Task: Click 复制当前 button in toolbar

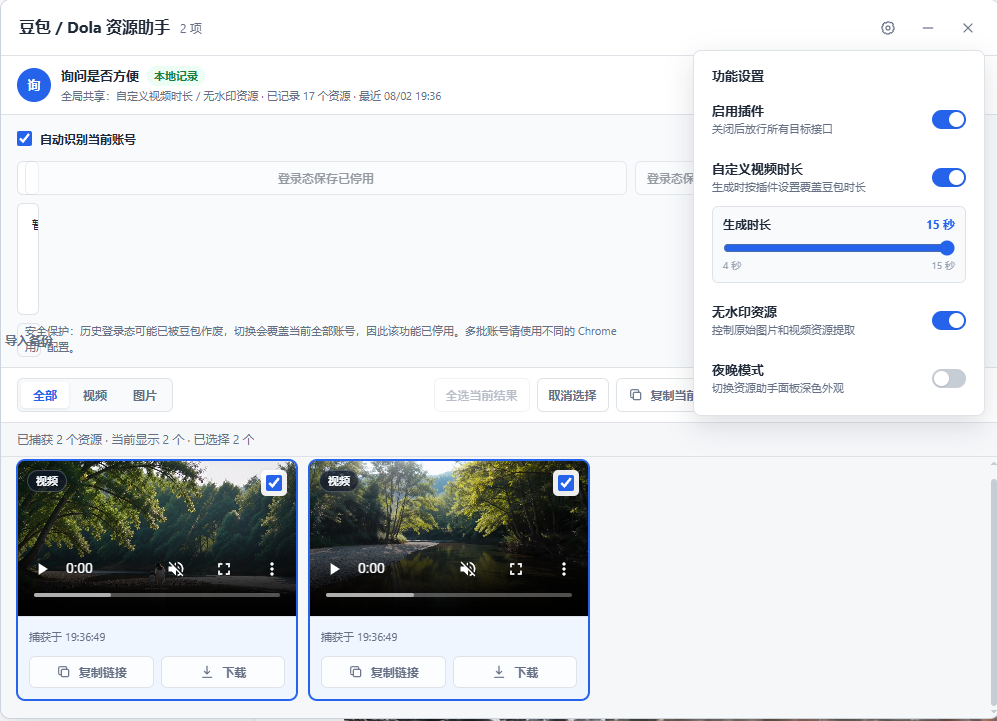Action: 656,395
